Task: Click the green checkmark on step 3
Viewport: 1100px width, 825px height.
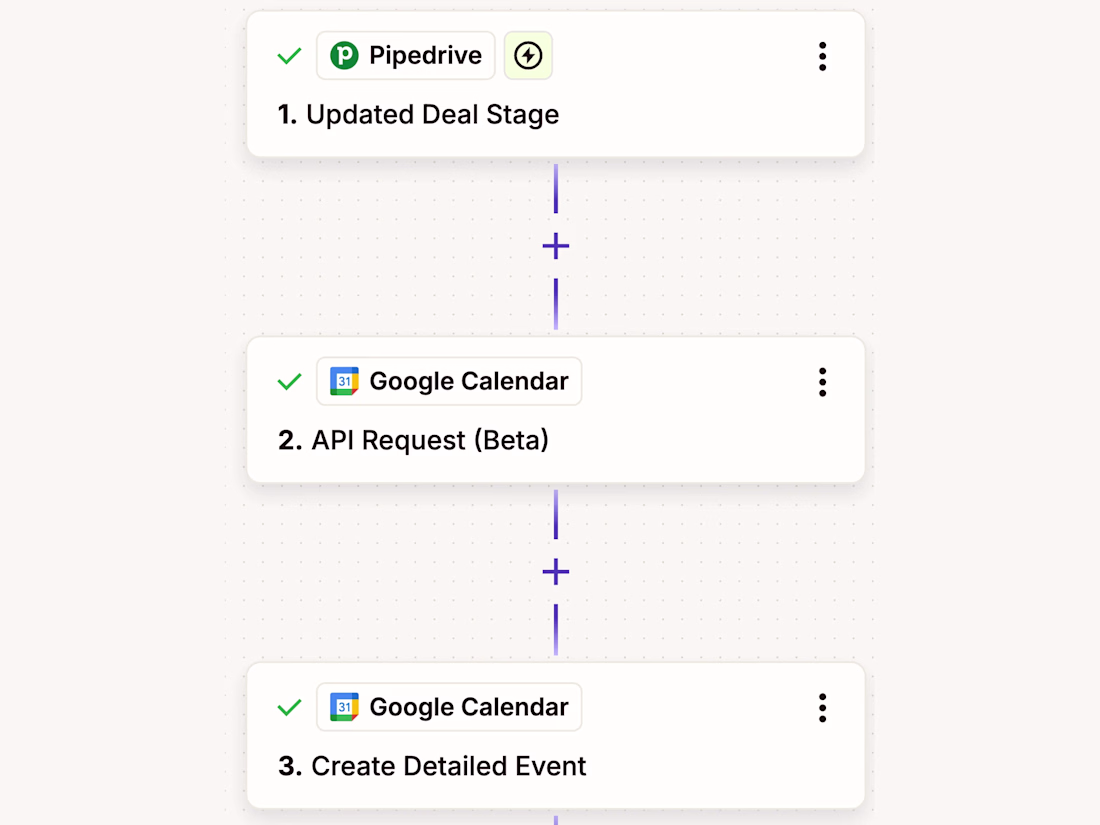Action: coord(289,707)
